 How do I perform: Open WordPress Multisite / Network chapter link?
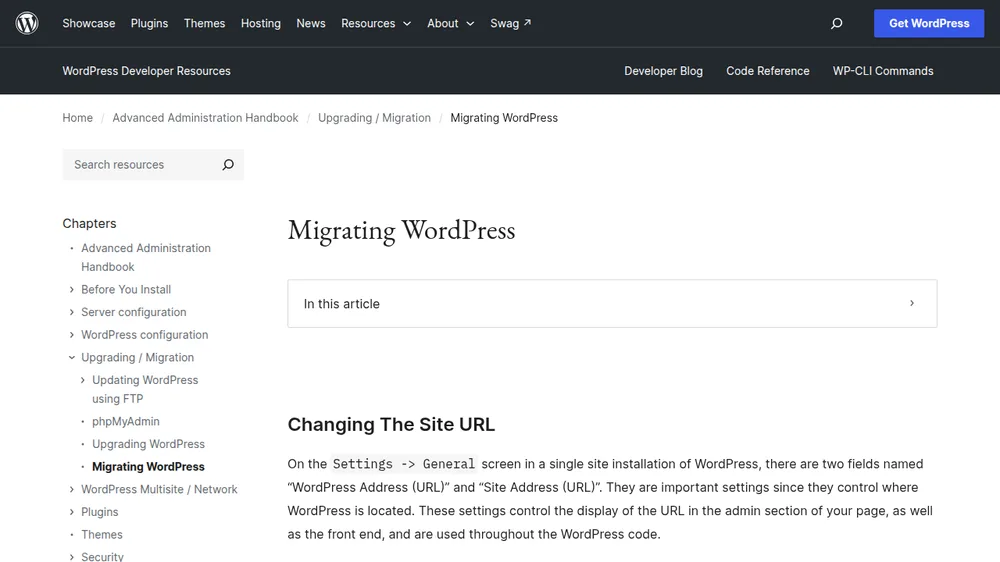(x=159, y=489)
